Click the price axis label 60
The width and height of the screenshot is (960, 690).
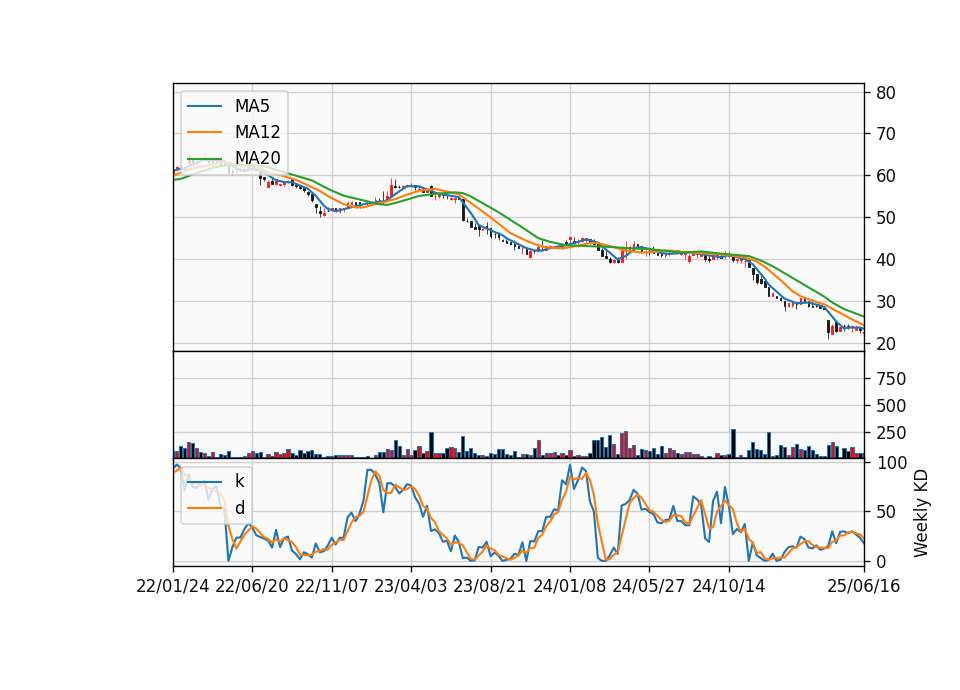886,176
